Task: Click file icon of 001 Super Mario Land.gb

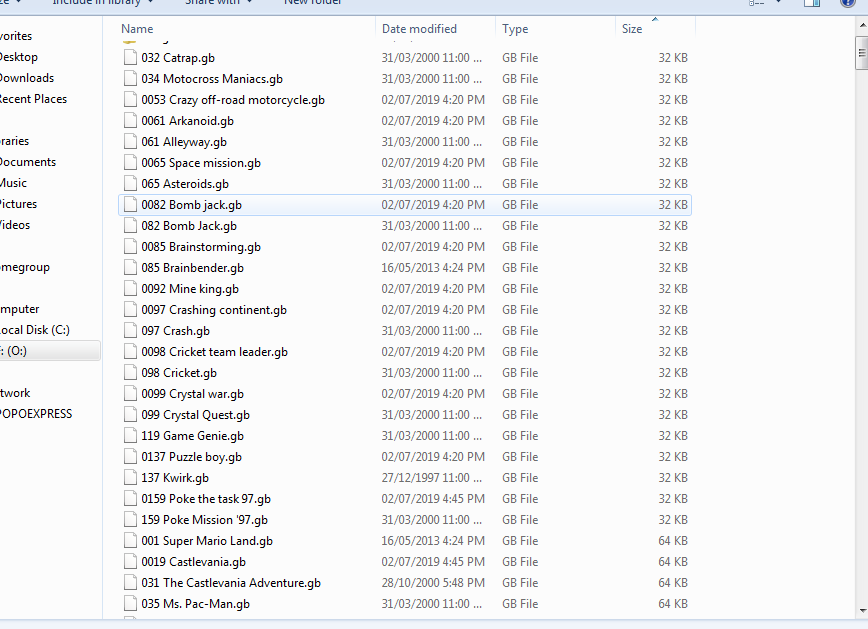Action: click(x=130, y=542)
